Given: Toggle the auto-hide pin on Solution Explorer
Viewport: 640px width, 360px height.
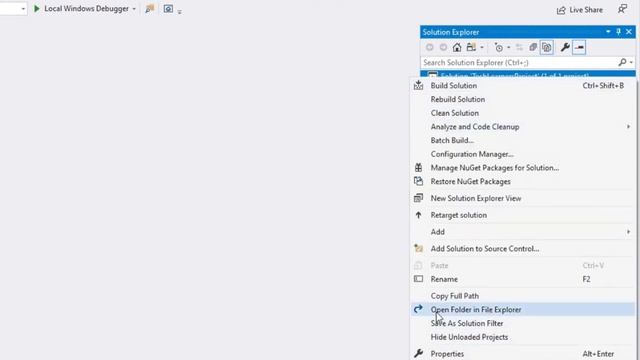Looking at the screenshot, I should point(618,32).
